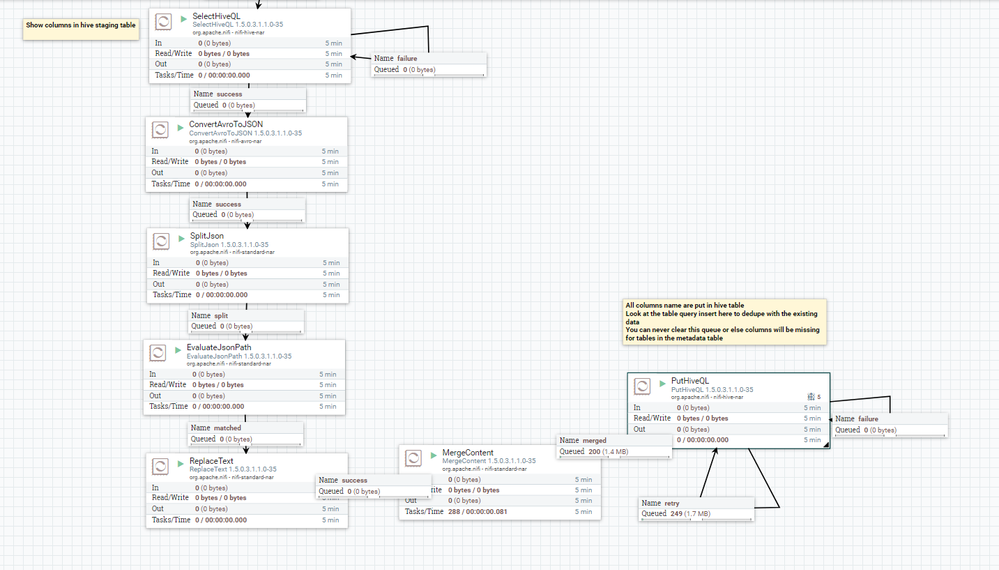999x570 pixels.
Task: Select the failure connection next to SelectHiveQL
Action: 429,64
